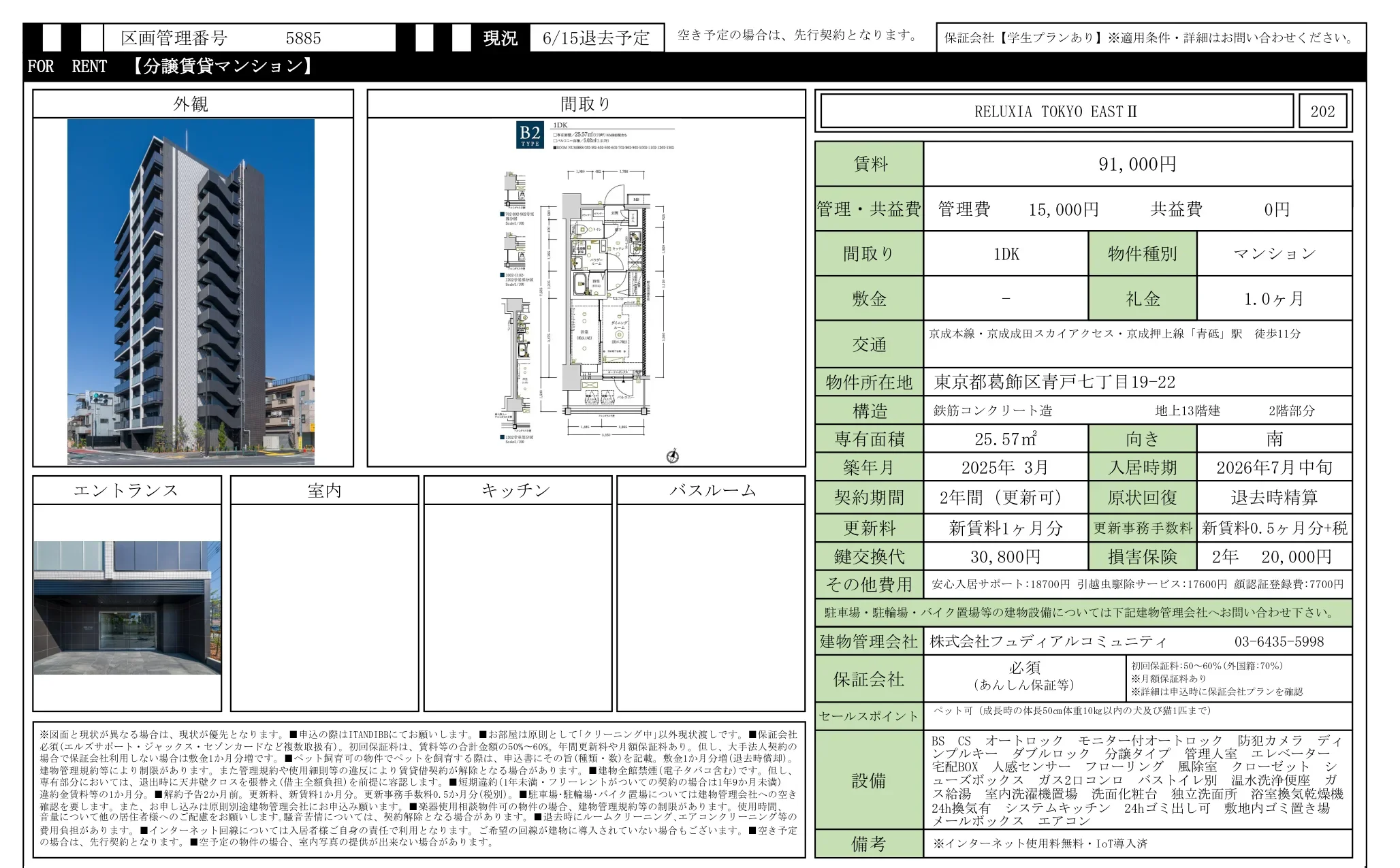Screen dimensions: 1400x868
Task: Select the 区画管理番号 label
Action: pyautogui.click(x=174, y=38)
